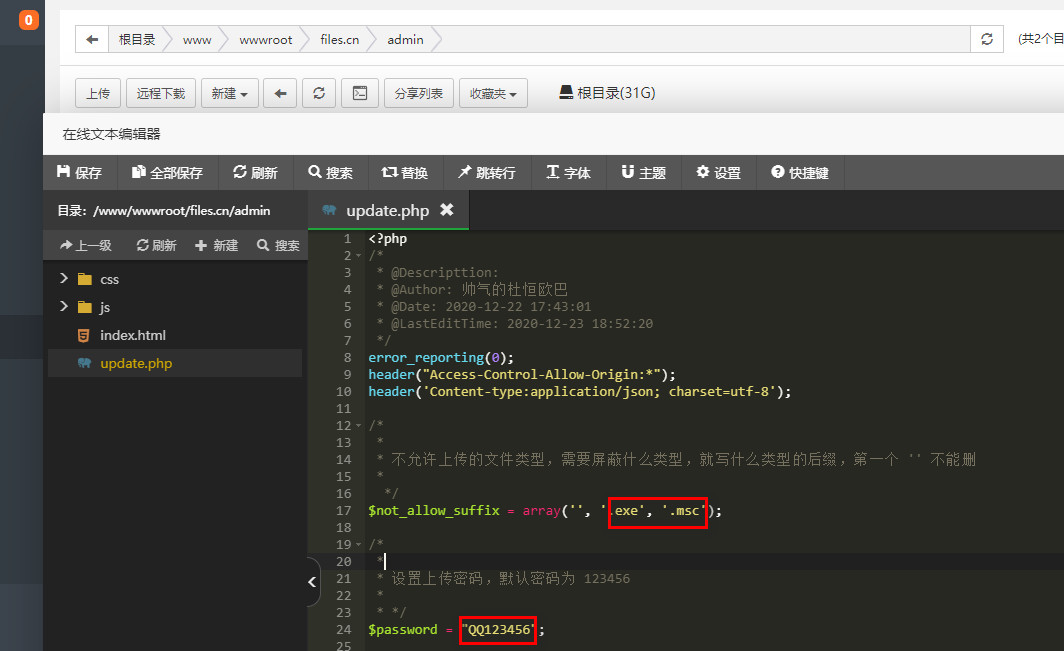Go up one level (上一级) in sidebar
Screen dimensions: 1064x651
(x=86, y=245)
